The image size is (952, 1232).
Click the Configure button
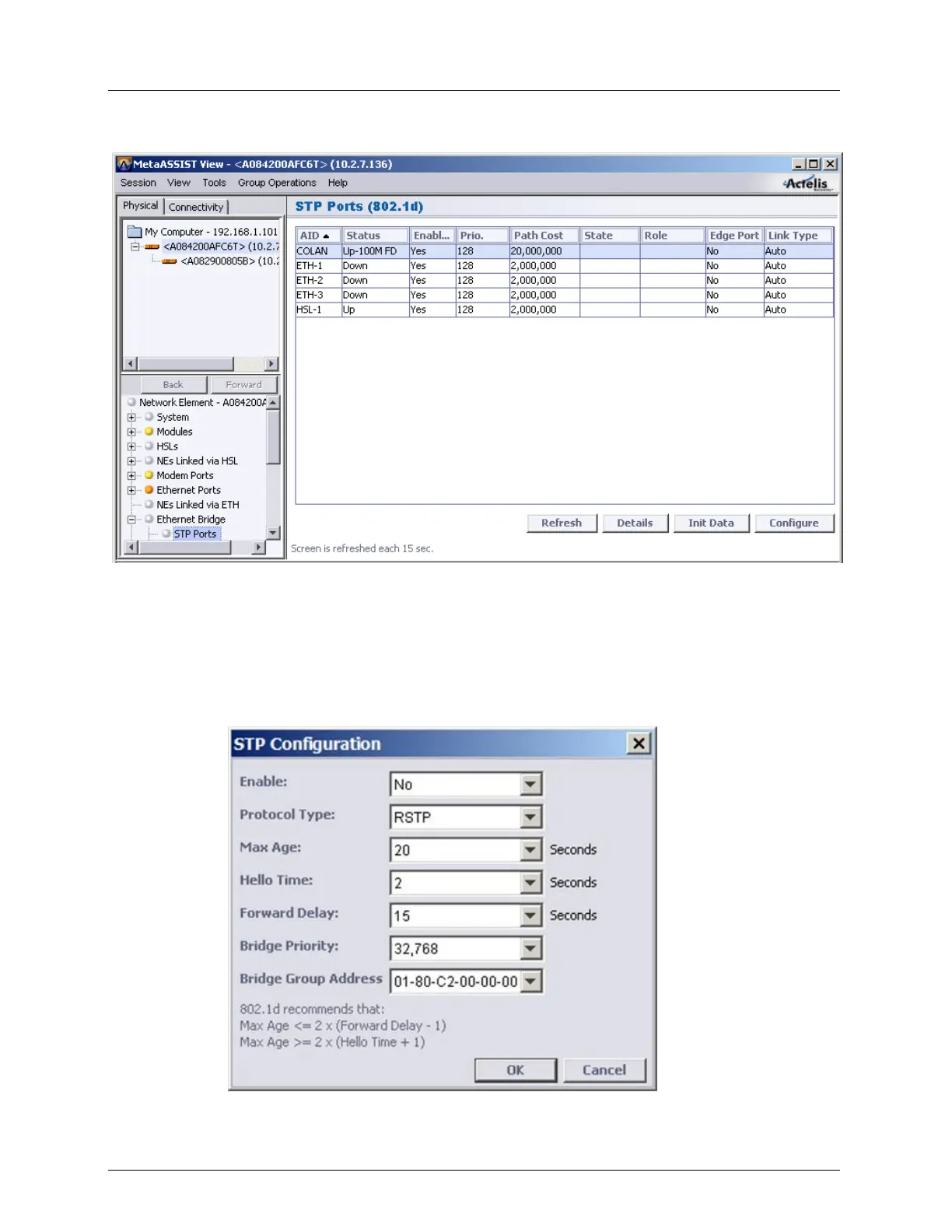click(x=794, y=523)
